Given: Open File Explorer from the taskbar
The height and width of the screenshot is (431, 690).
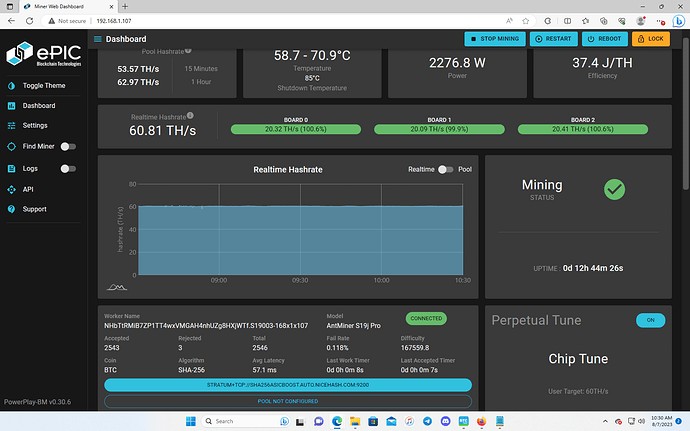Looking at the screenshot, I should coord(355,421).
